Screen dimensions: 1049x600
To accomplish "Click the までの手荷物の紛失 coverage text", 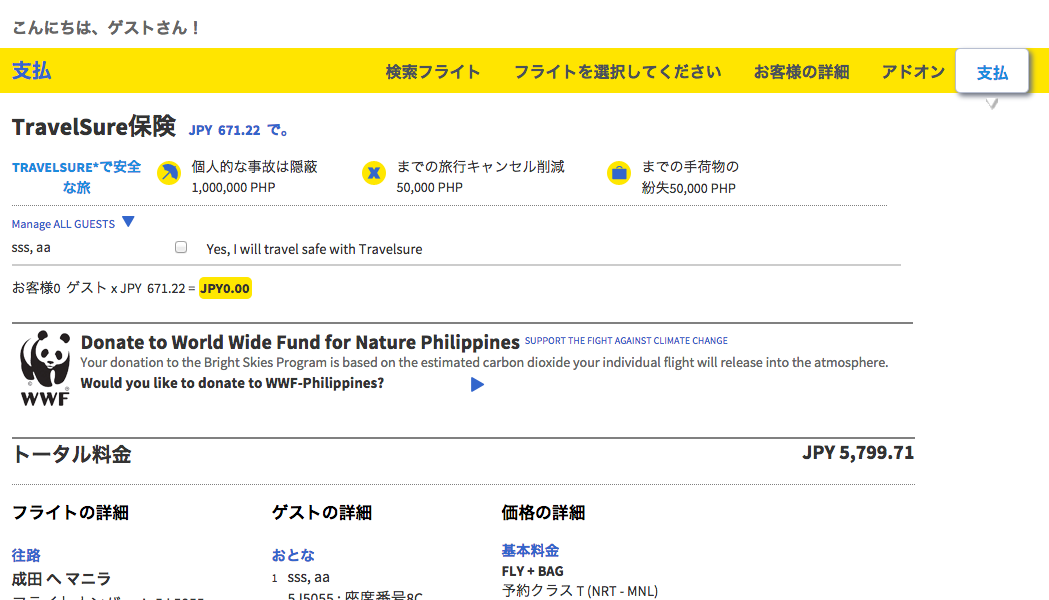I will point(690,177).
